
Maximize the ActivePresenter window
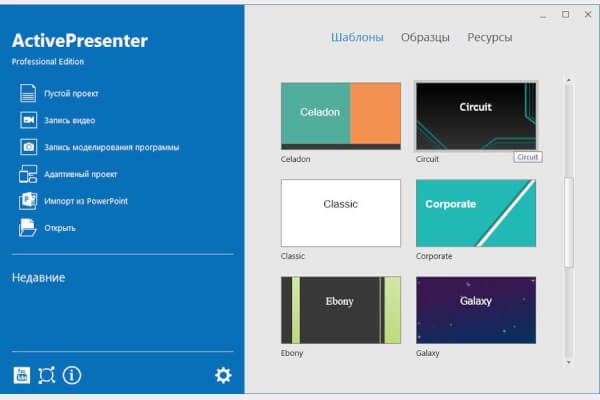pyautogui.click(x=565, y=15)
